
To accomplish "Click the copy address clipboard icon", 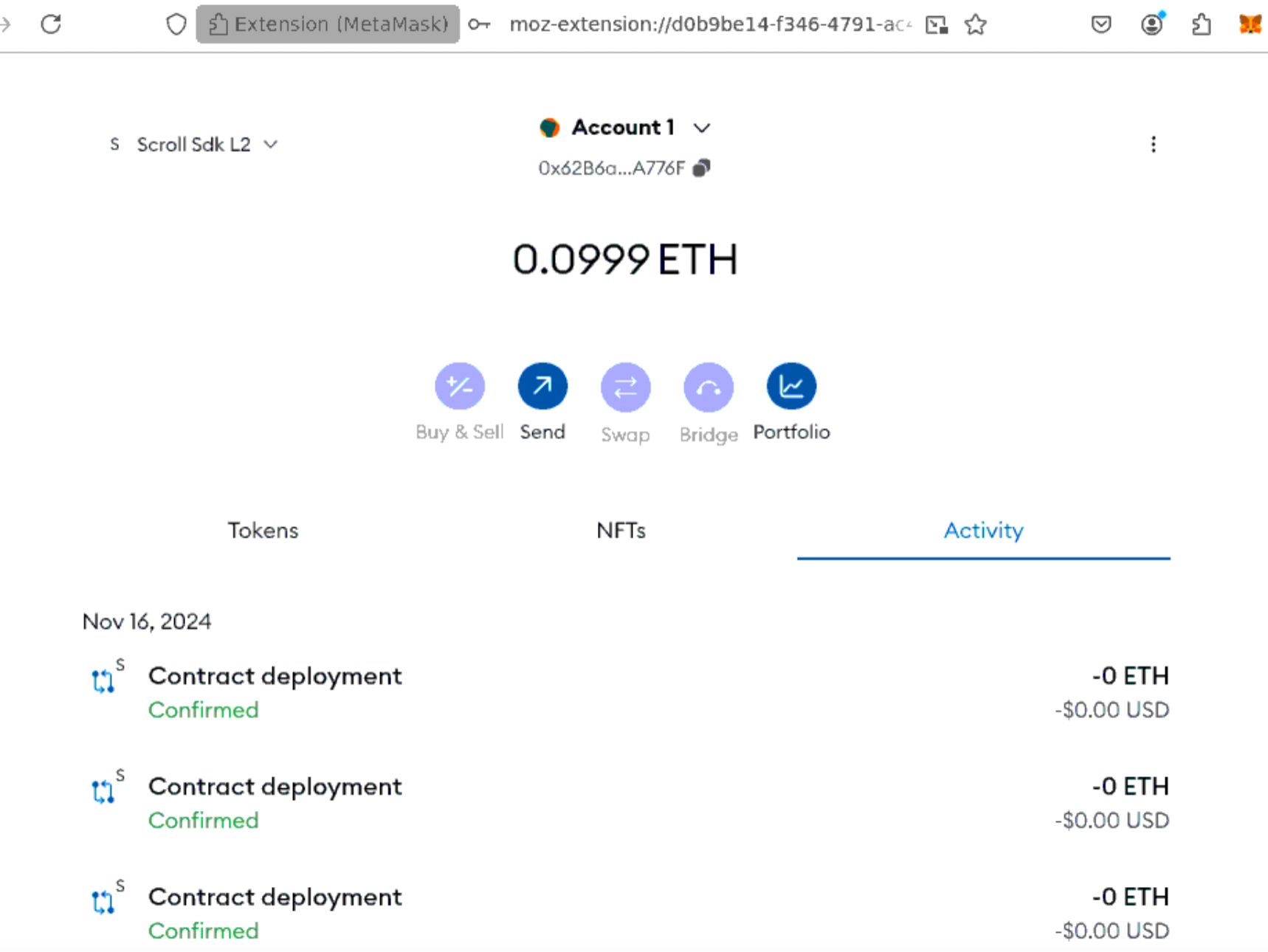I will [x=701, y=168].
